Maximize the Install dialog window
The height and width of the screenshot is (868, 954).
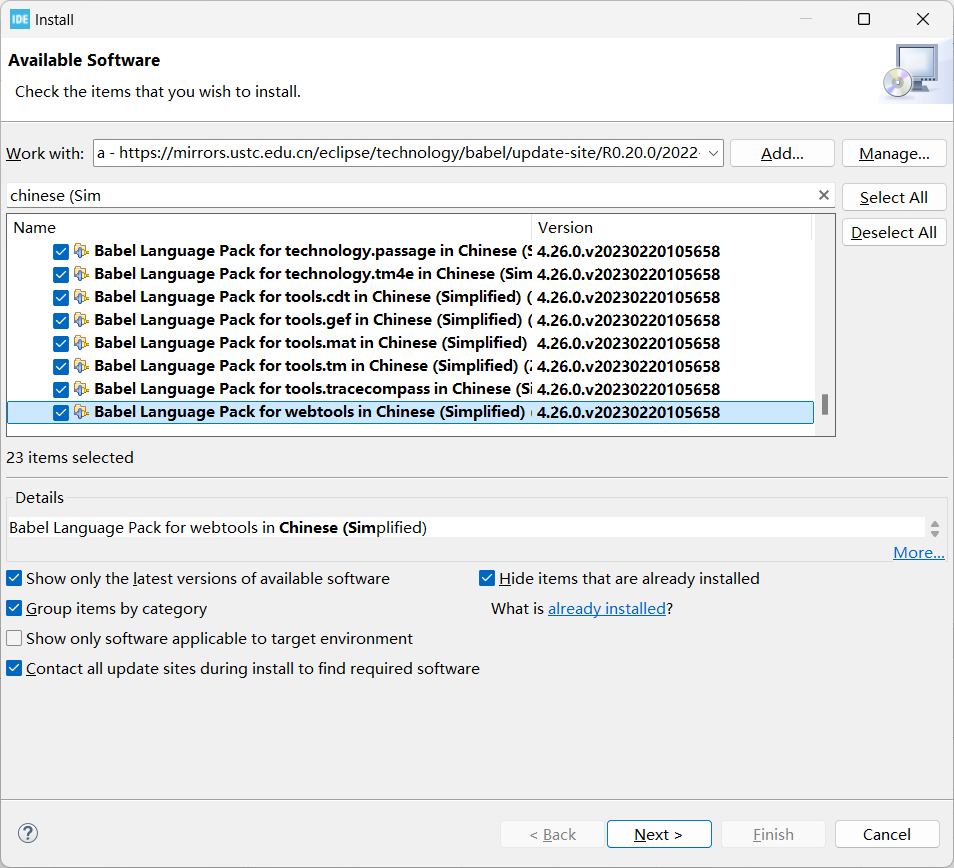click(x=864, y=19)
